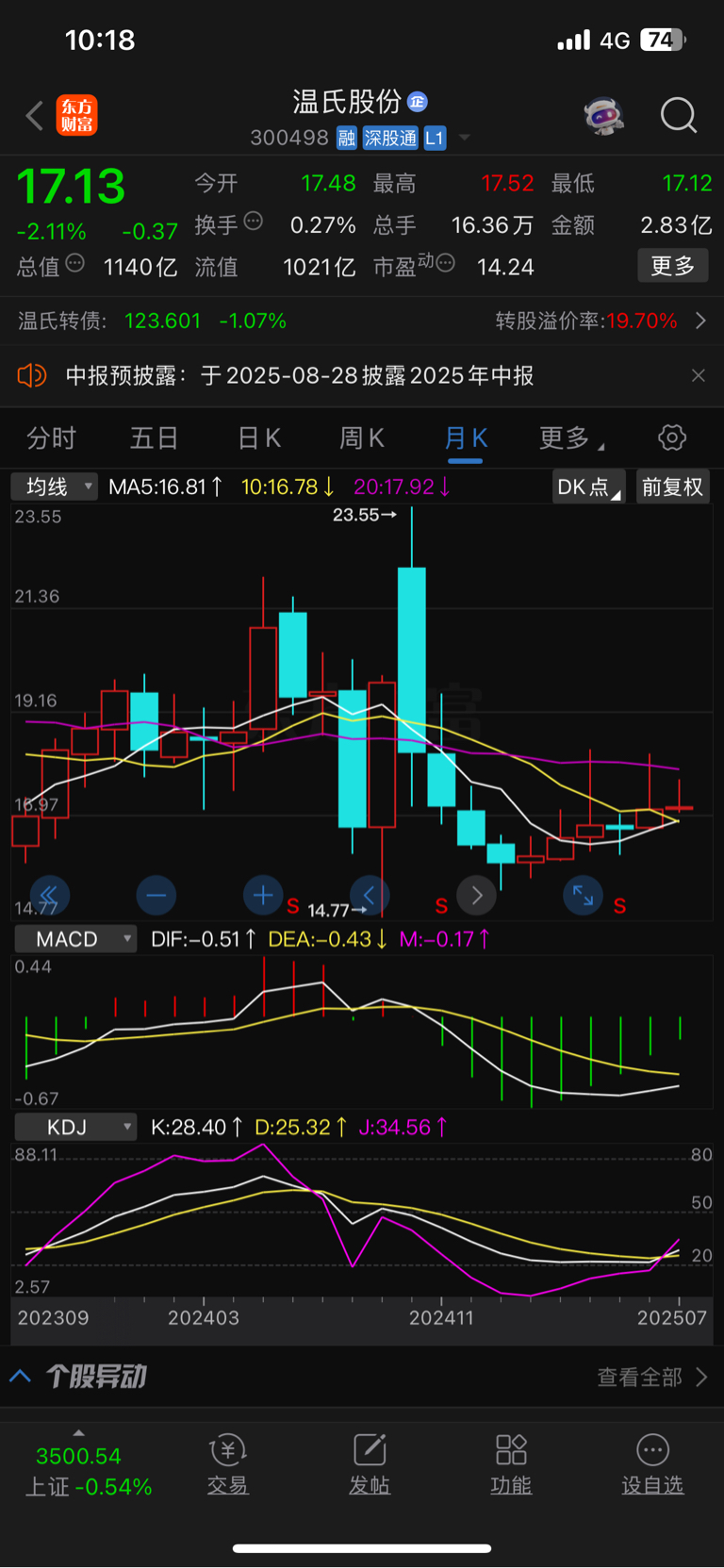Image resolution: width=724 pixels, height=1568 pixels.
Task: Open 功能 functions icon
Action: (x=511, y=1464)
